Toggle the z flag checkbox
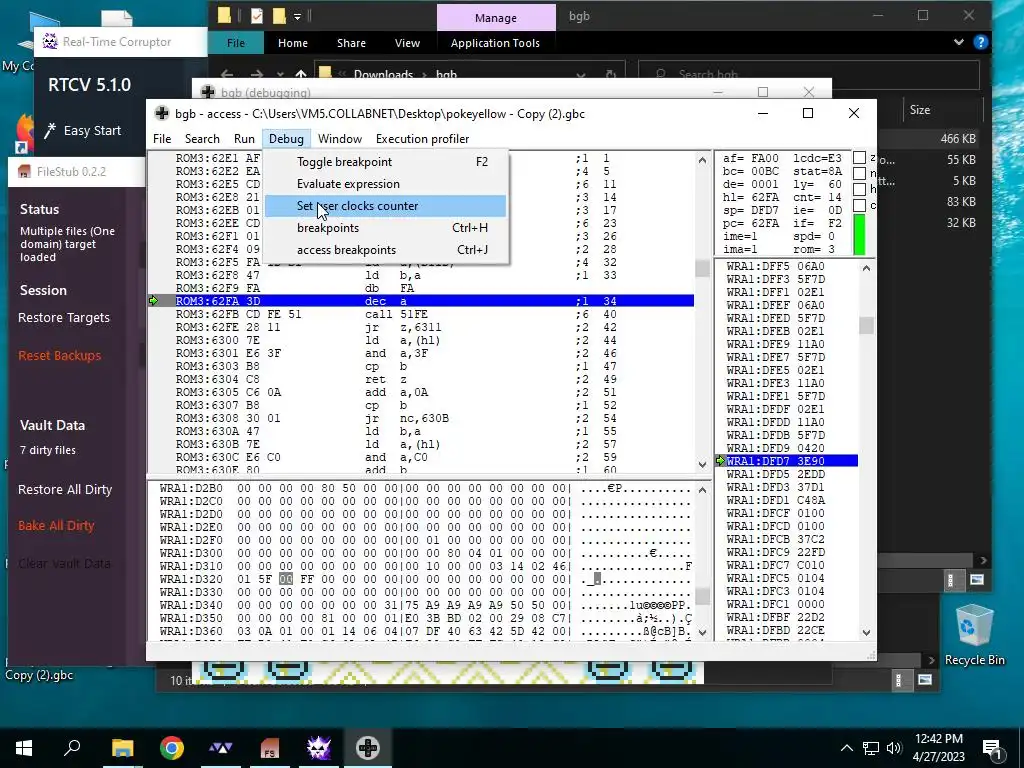 tap(859, 157)
